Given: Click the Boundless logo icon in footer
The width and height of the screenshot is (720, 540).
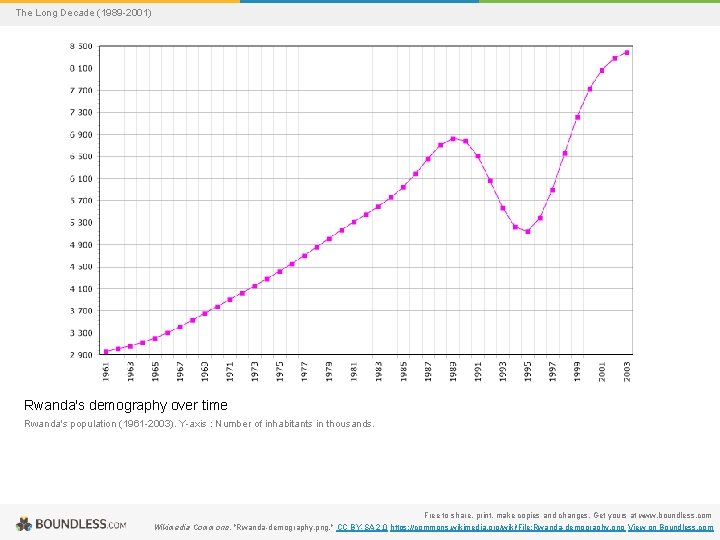Looking at the screenshot, I should point(23,524).
